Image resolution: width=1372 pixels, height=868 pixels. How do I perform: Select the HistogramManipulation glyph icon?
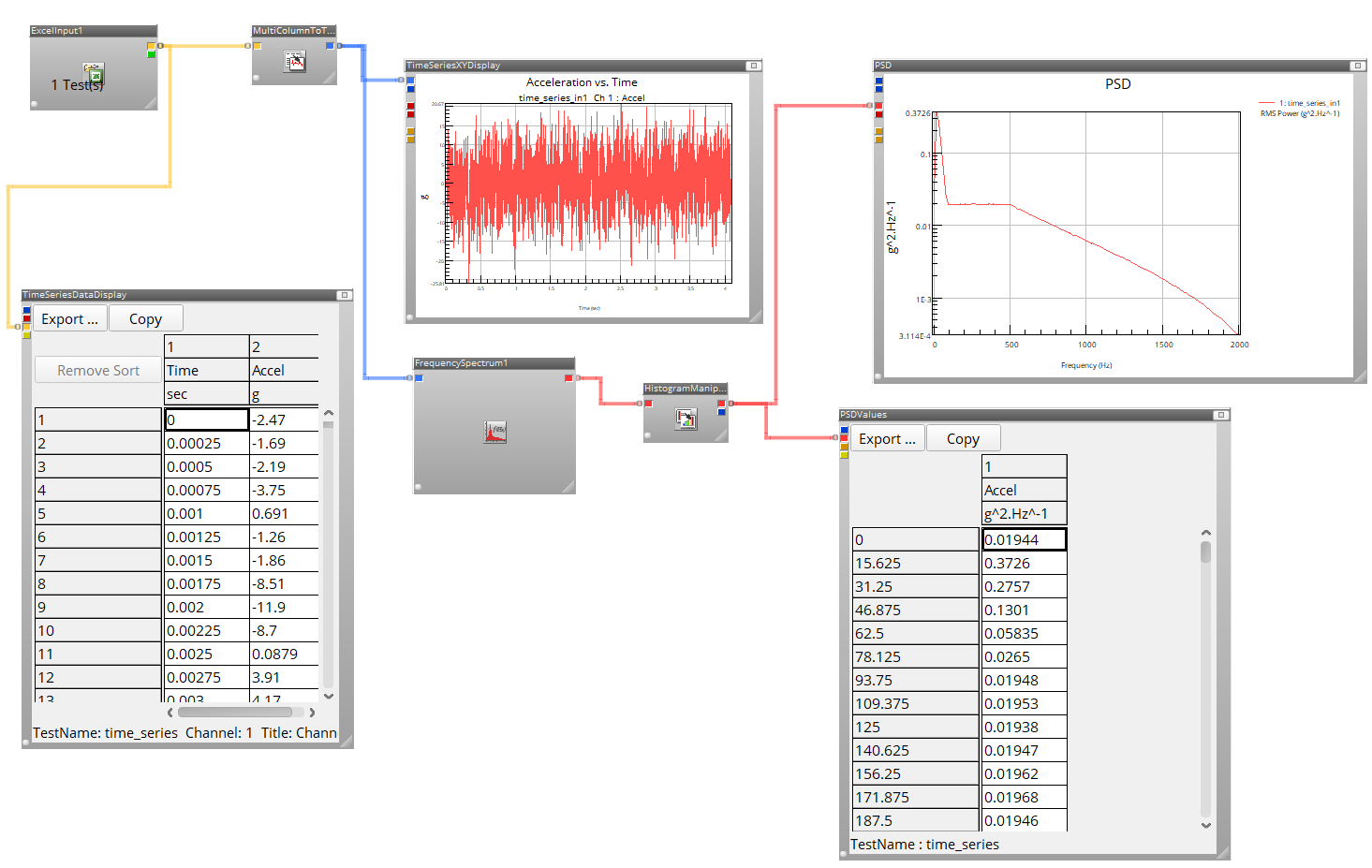tap(685, 419)
